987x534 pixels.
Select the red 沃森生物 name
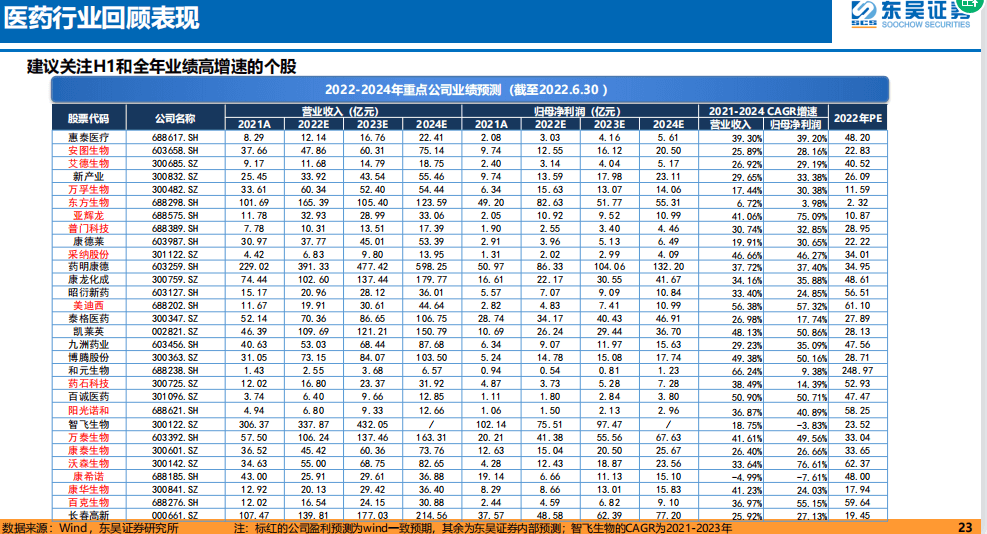(89, 463)
